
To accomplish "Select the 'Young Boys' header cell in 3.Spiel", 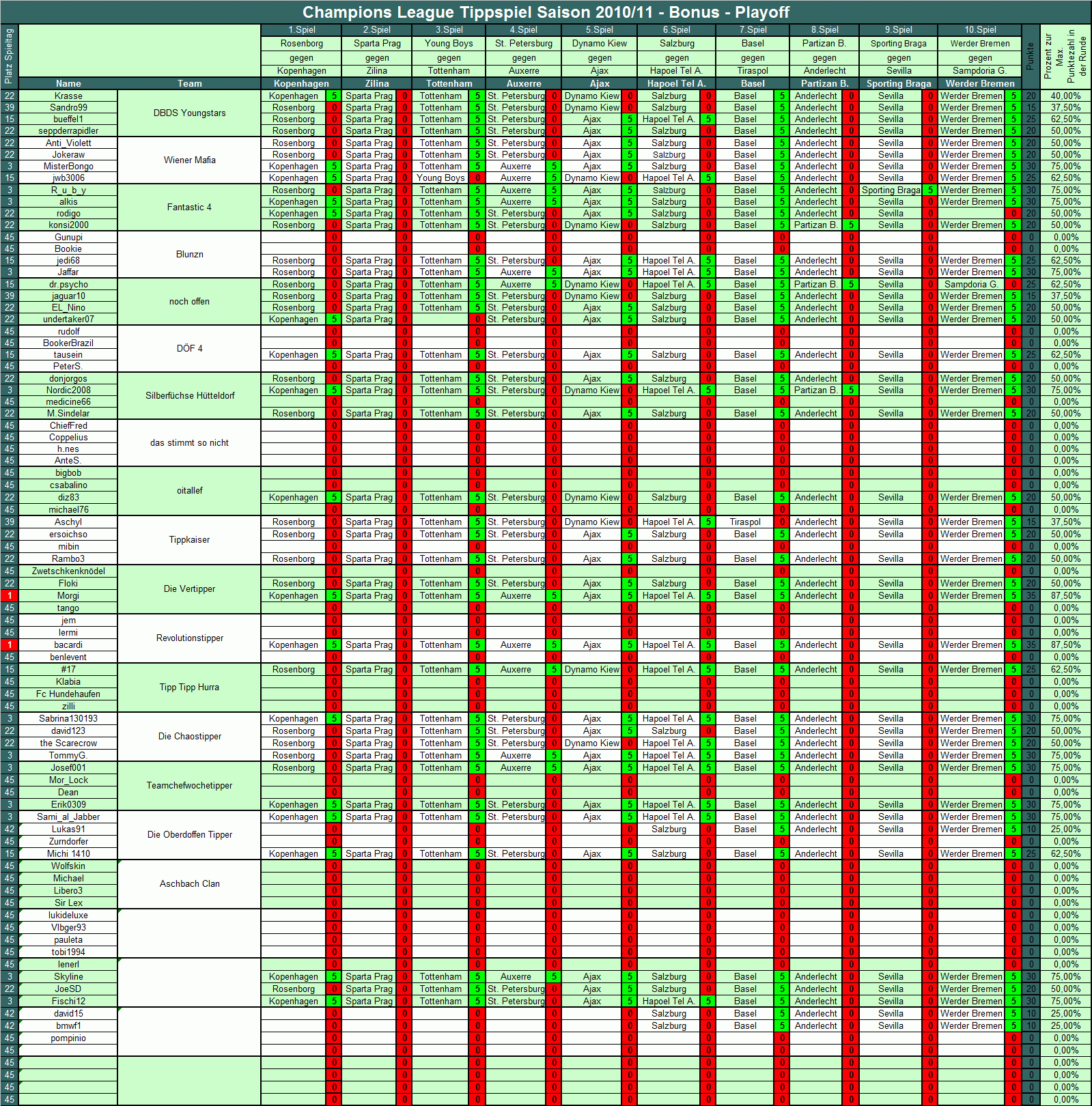I will [449, 43].
